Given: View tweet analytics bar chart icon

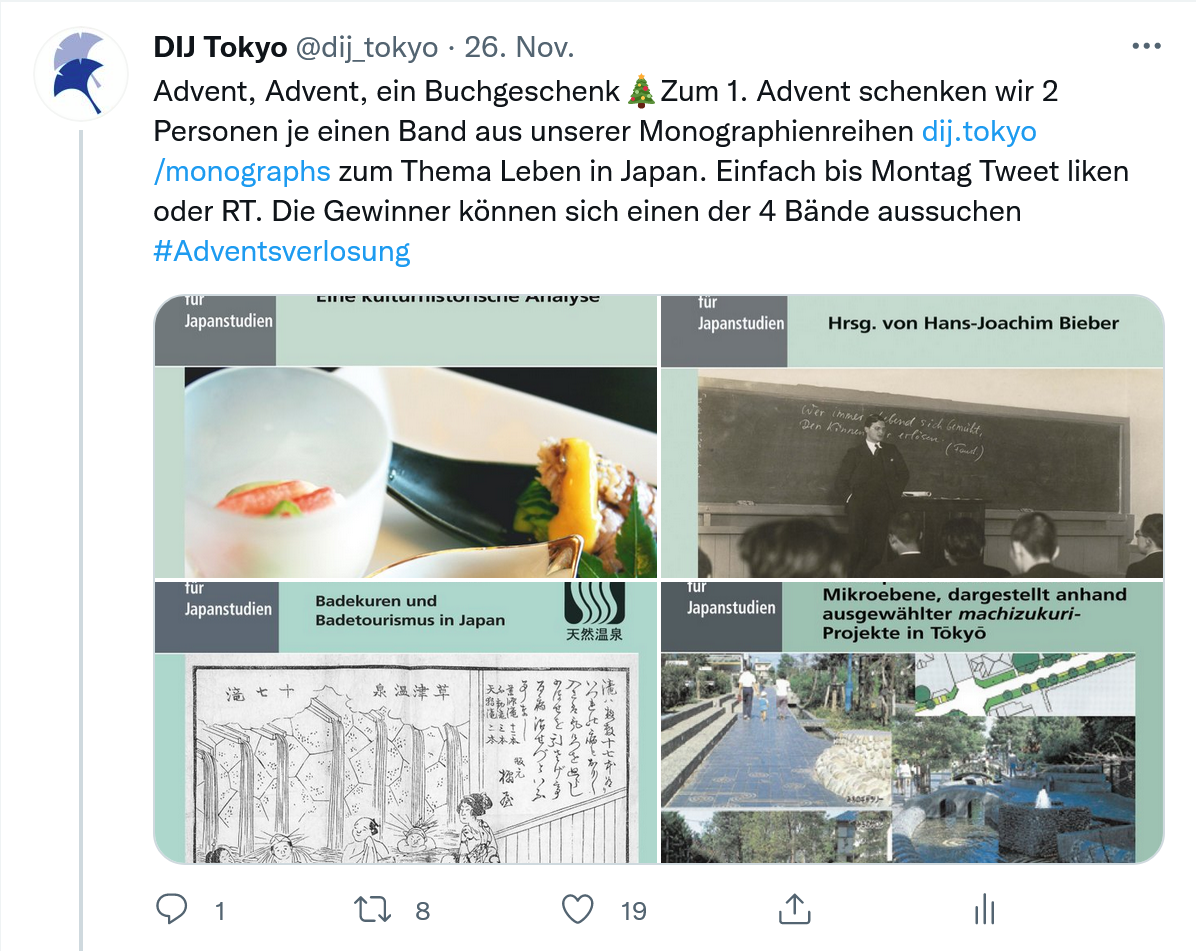Looking at the screenshot, I should click(x=985, y=909).
